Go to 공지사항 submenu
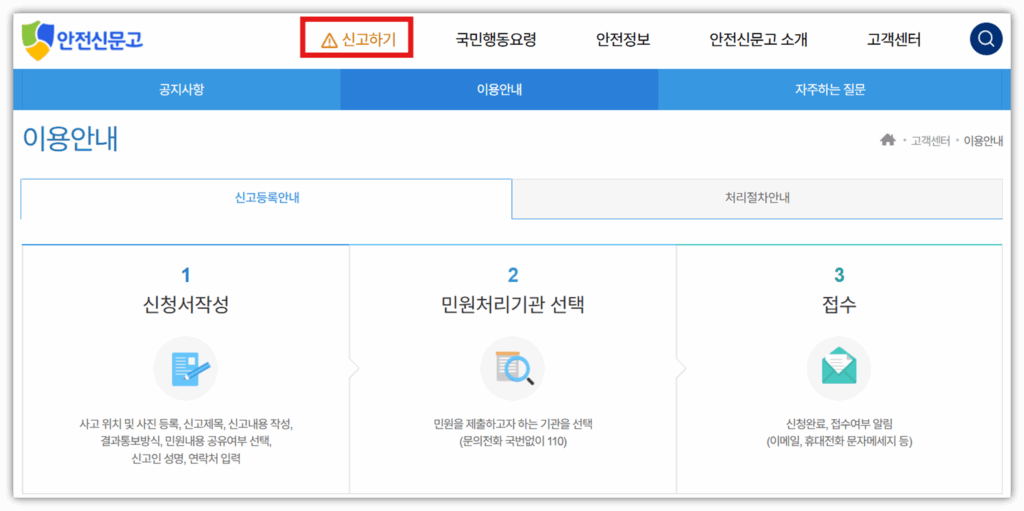Viewport: 1024px width, 511px height. pos(182,90)
